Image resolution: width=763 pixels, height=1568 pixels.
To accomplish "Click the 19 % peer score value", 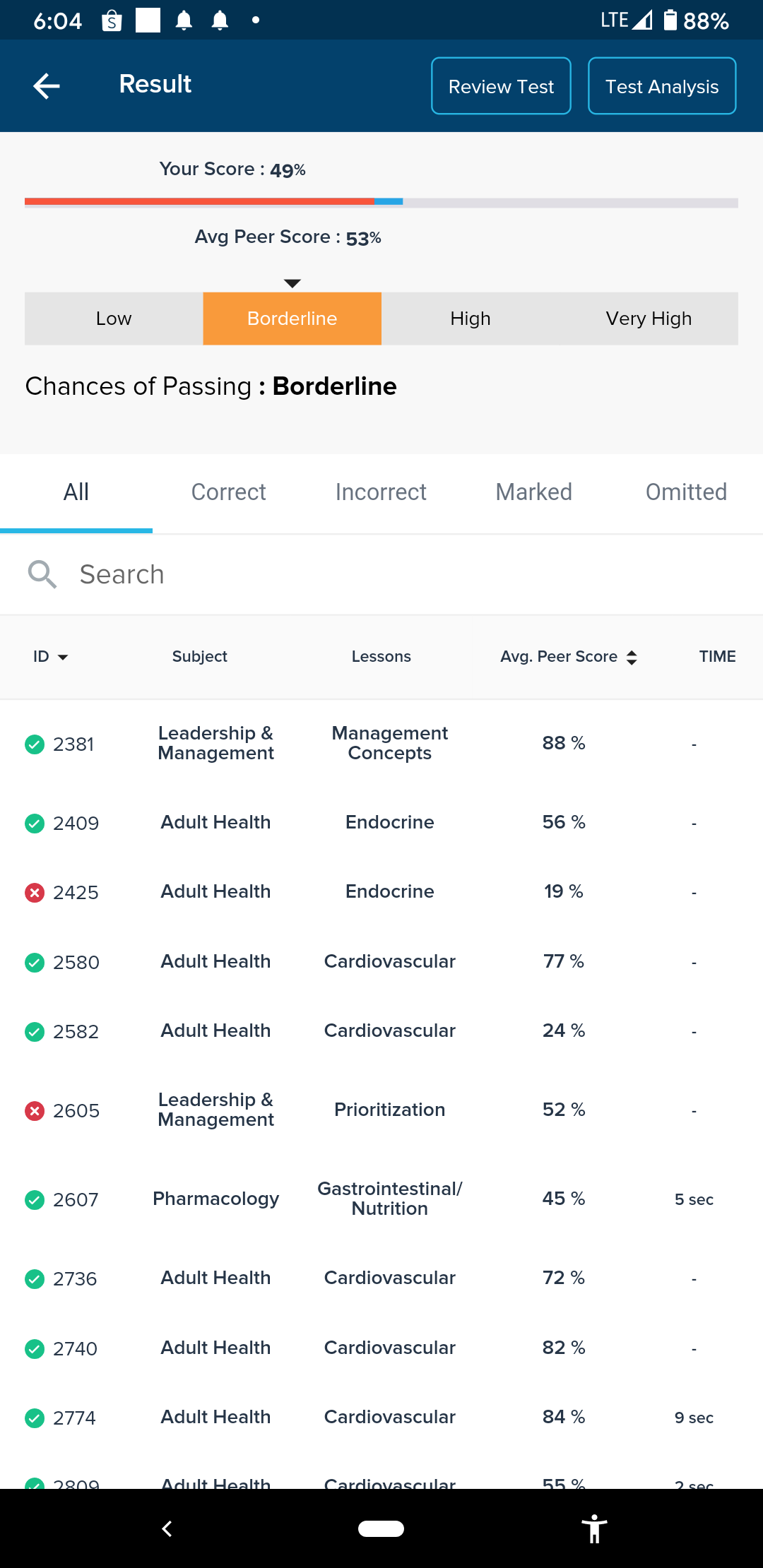I will pos(564,891).
